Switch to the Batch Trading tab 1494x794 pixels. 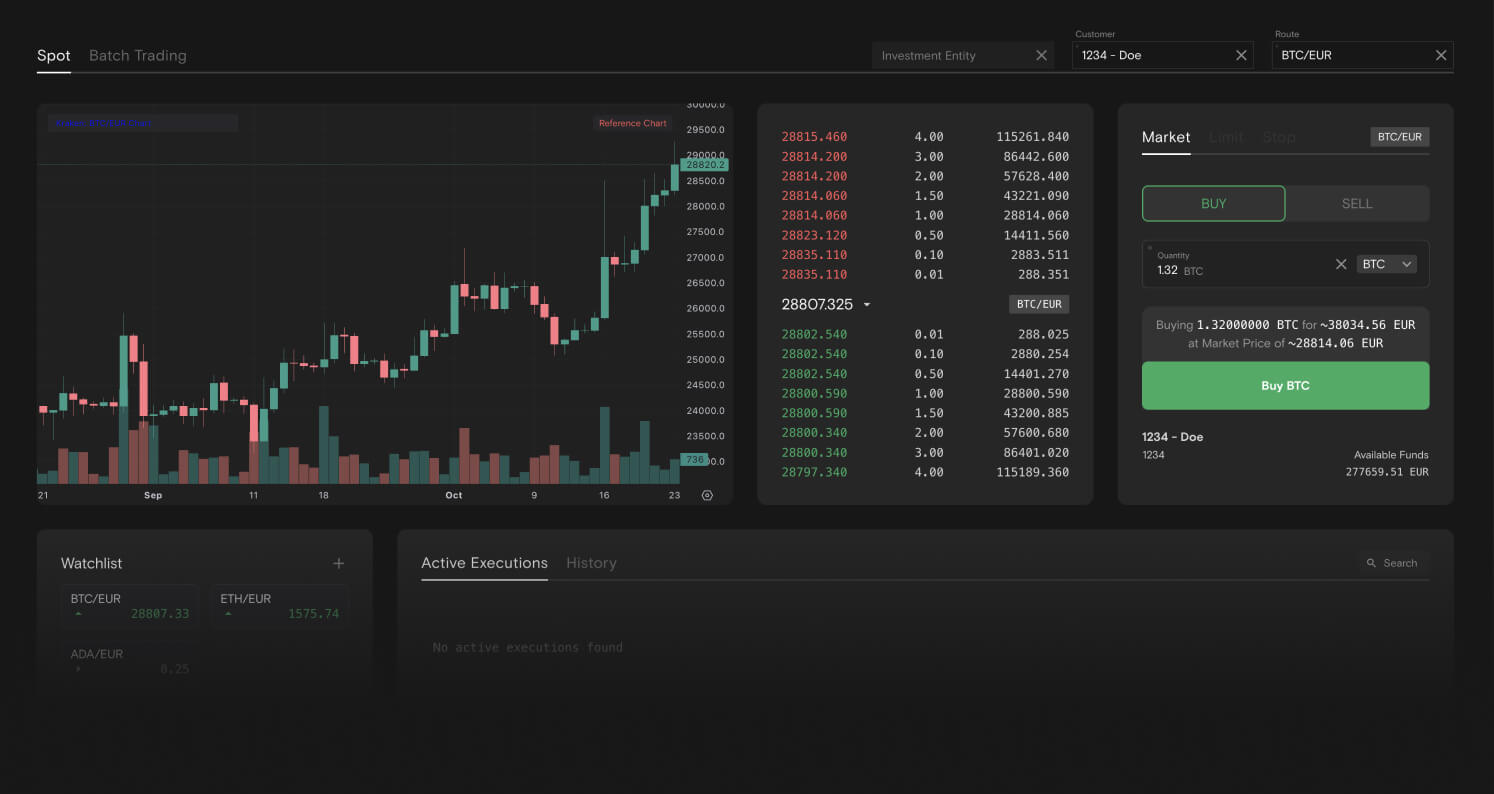click(x=137, y=56)
